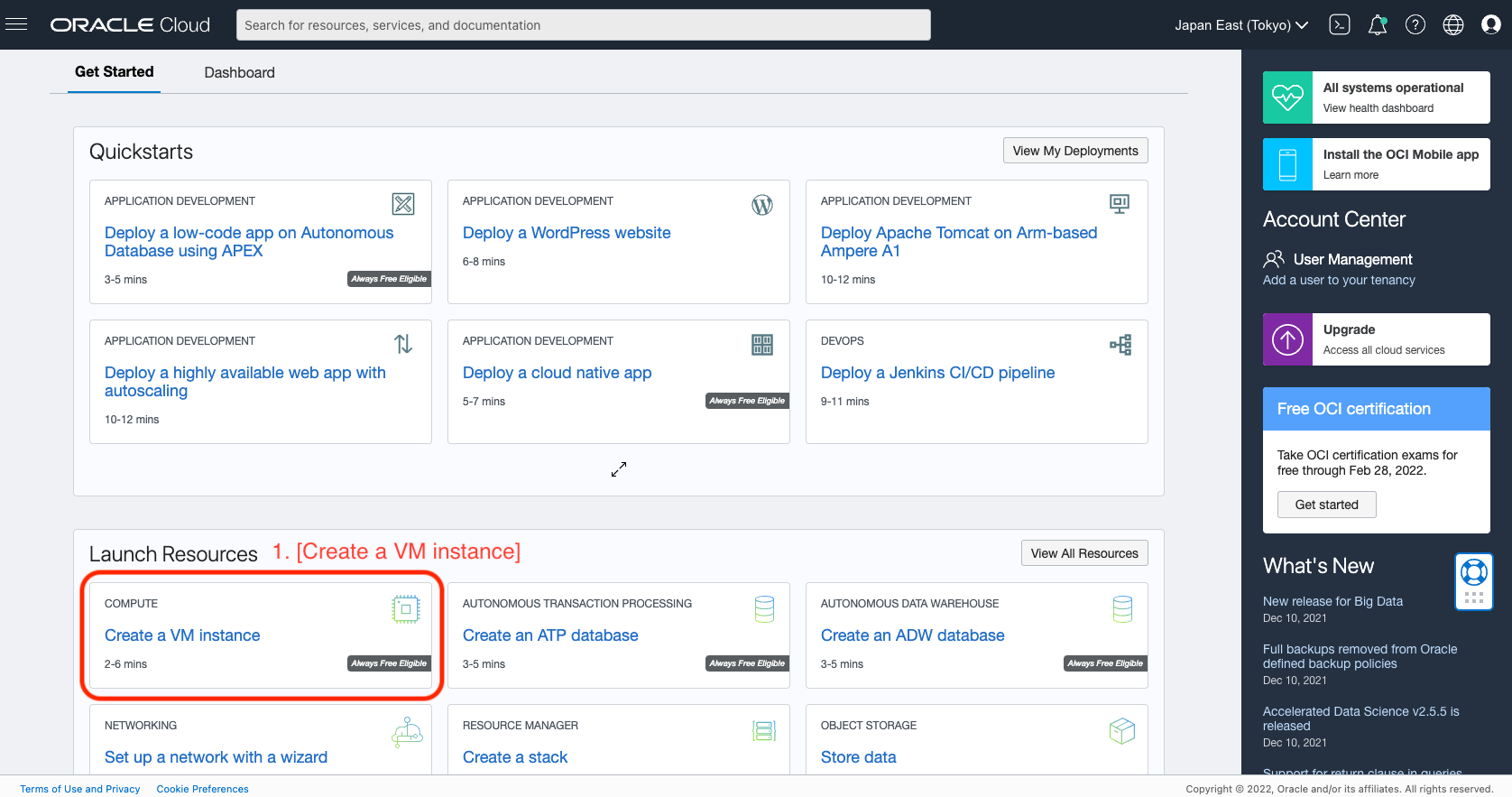Click Cookie Preferences link
The height and width of the screenshot is (797, 1512).
click(x=202, y=789)
